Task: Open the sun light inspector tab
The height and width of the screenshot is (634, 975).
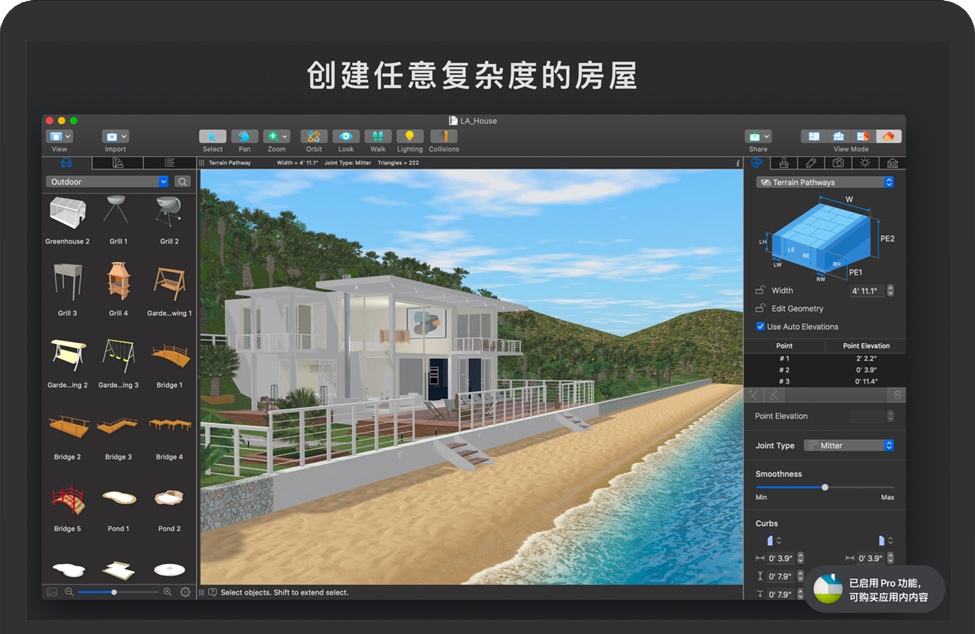Action: 865,163
